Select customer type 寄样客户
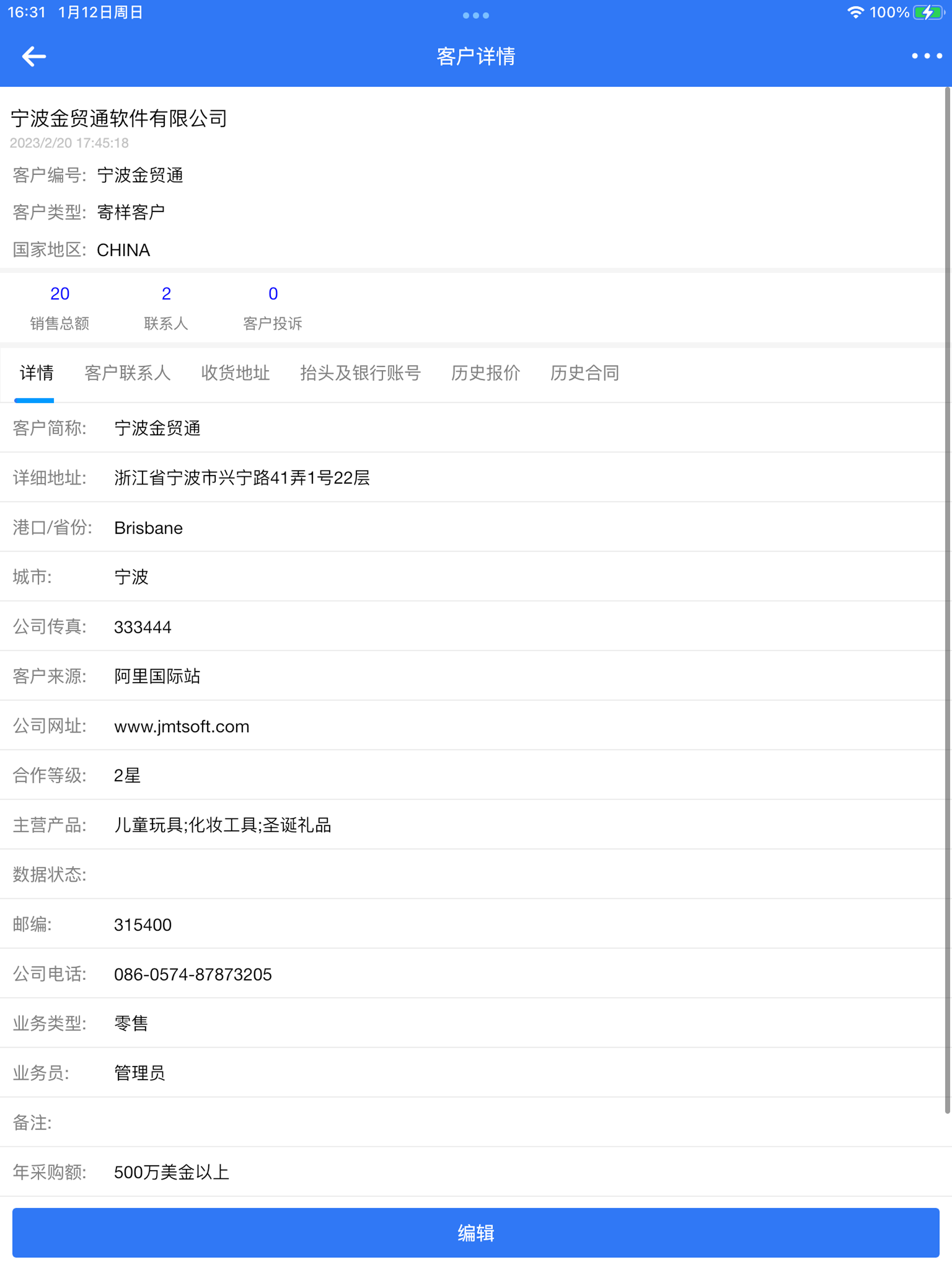The image size is (952, 1270). (131, 212)
